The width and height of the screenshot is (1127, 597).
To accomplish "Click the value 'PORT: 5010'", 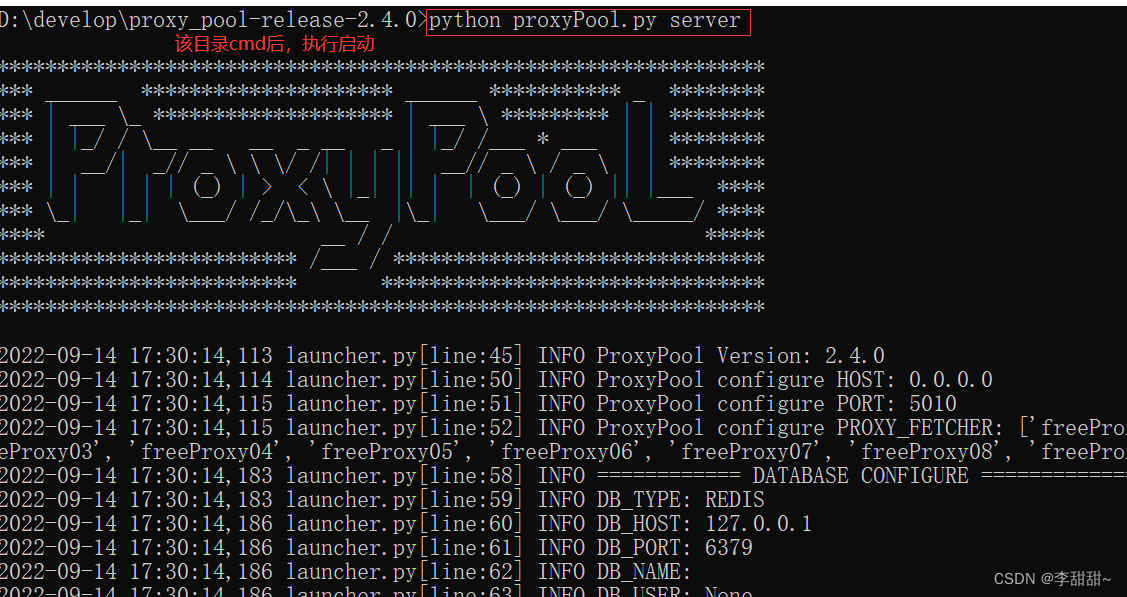I will click(896, 404).
